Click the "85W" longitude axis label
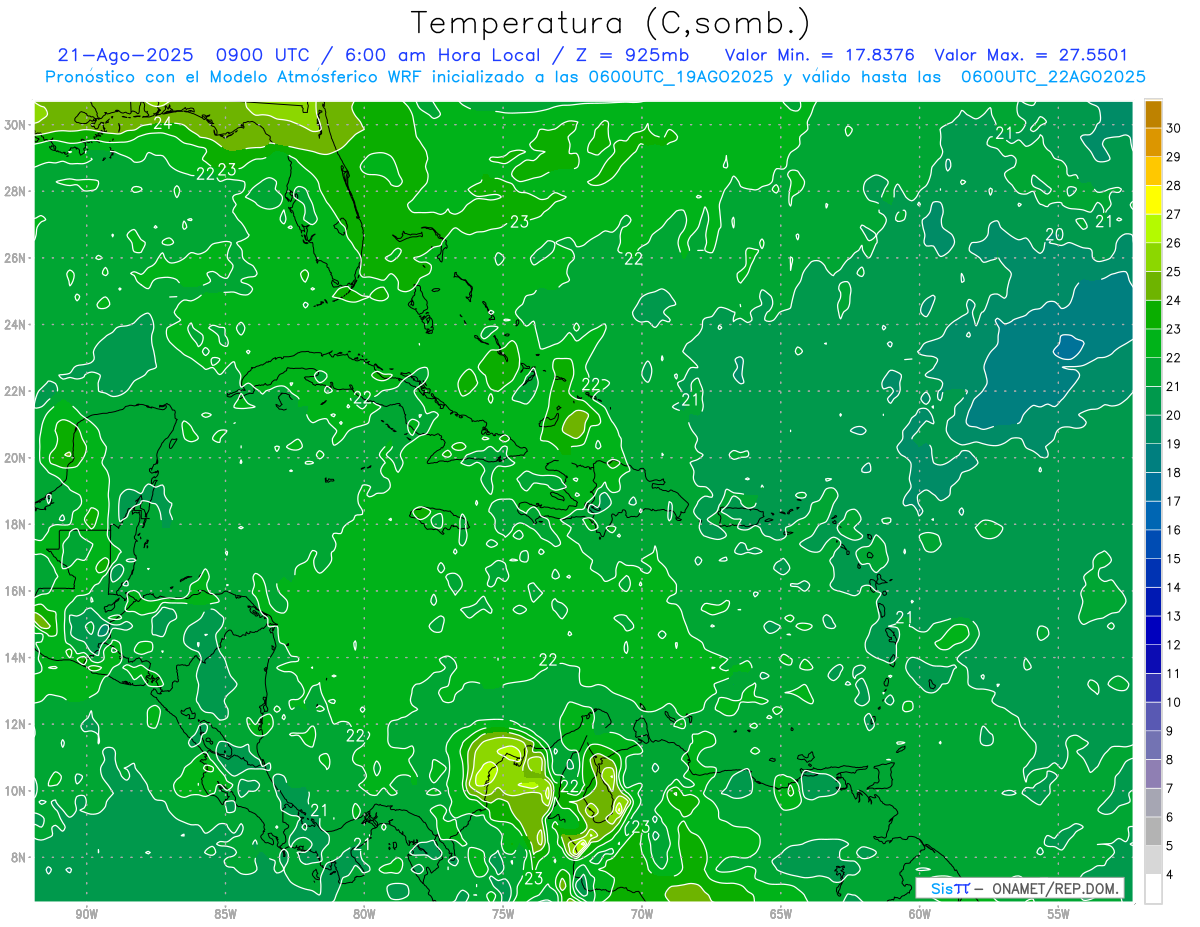The height and width of the screenshot is (927, 1200). (x=225, y=914)
